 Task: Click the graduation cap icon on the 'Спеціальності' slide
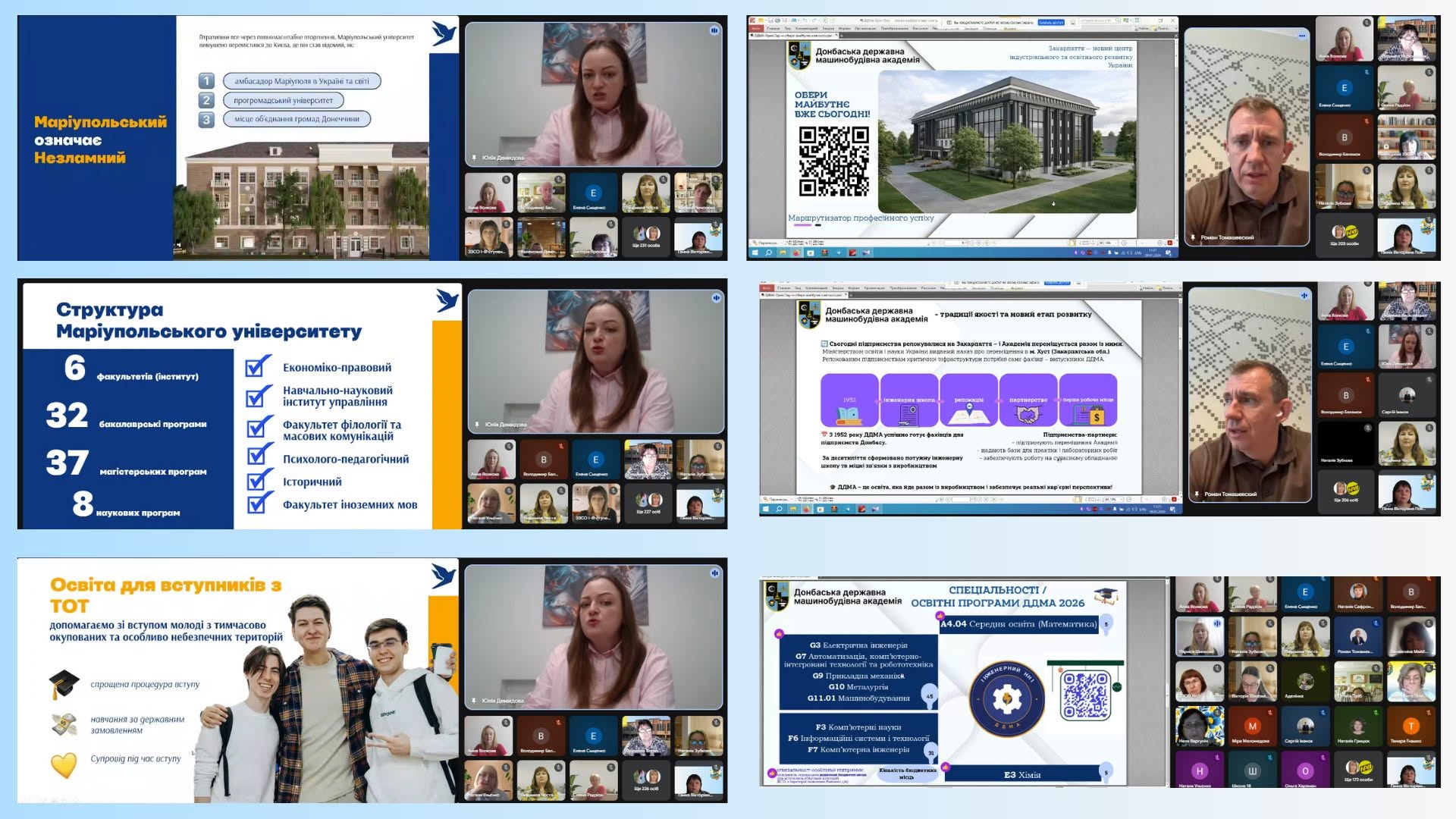pyautogui.click(x=1106, y=596)
